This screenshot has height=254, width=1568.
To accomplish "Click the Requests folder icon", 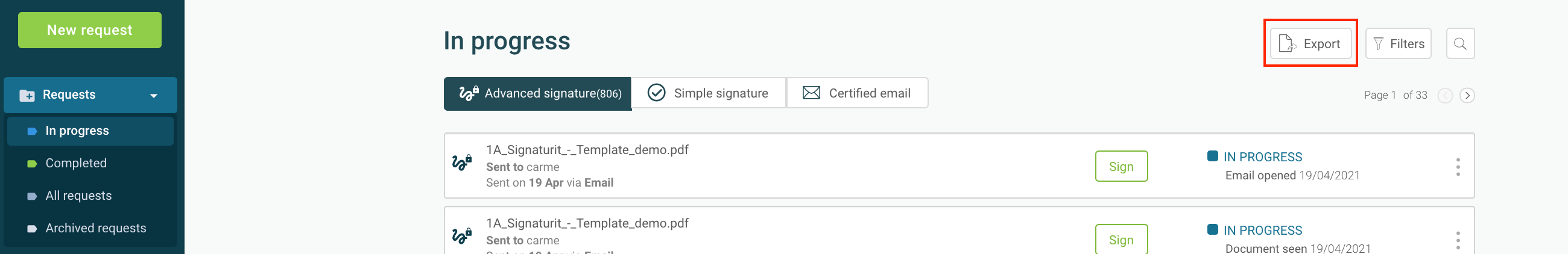I will pyautogui.click(x=27, y=94).
